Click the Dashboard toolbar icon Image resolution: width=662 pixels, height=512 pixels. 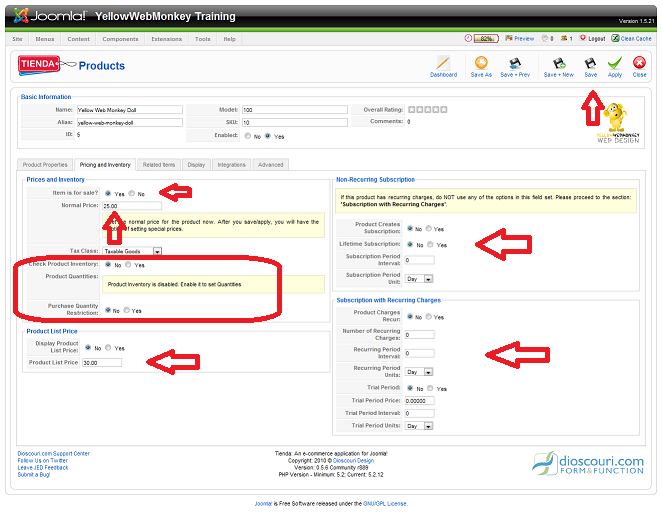tap(443, 63)
